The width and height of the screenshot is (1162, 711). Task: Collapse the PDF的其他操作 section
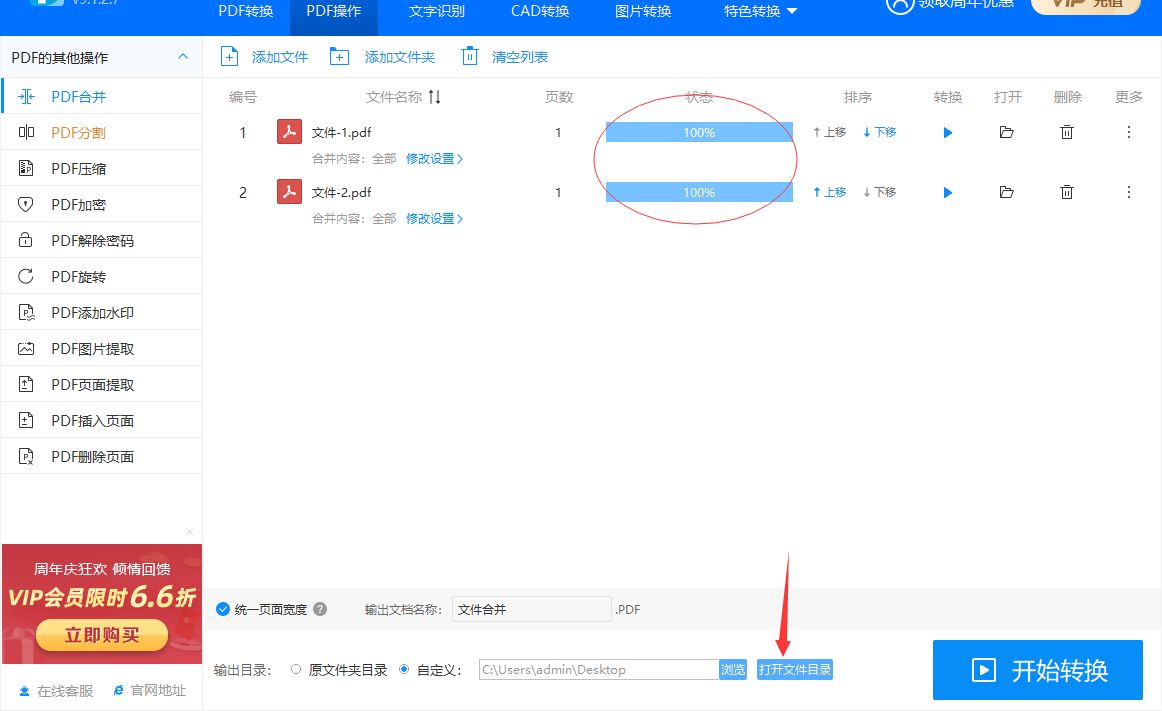point(183,57)
